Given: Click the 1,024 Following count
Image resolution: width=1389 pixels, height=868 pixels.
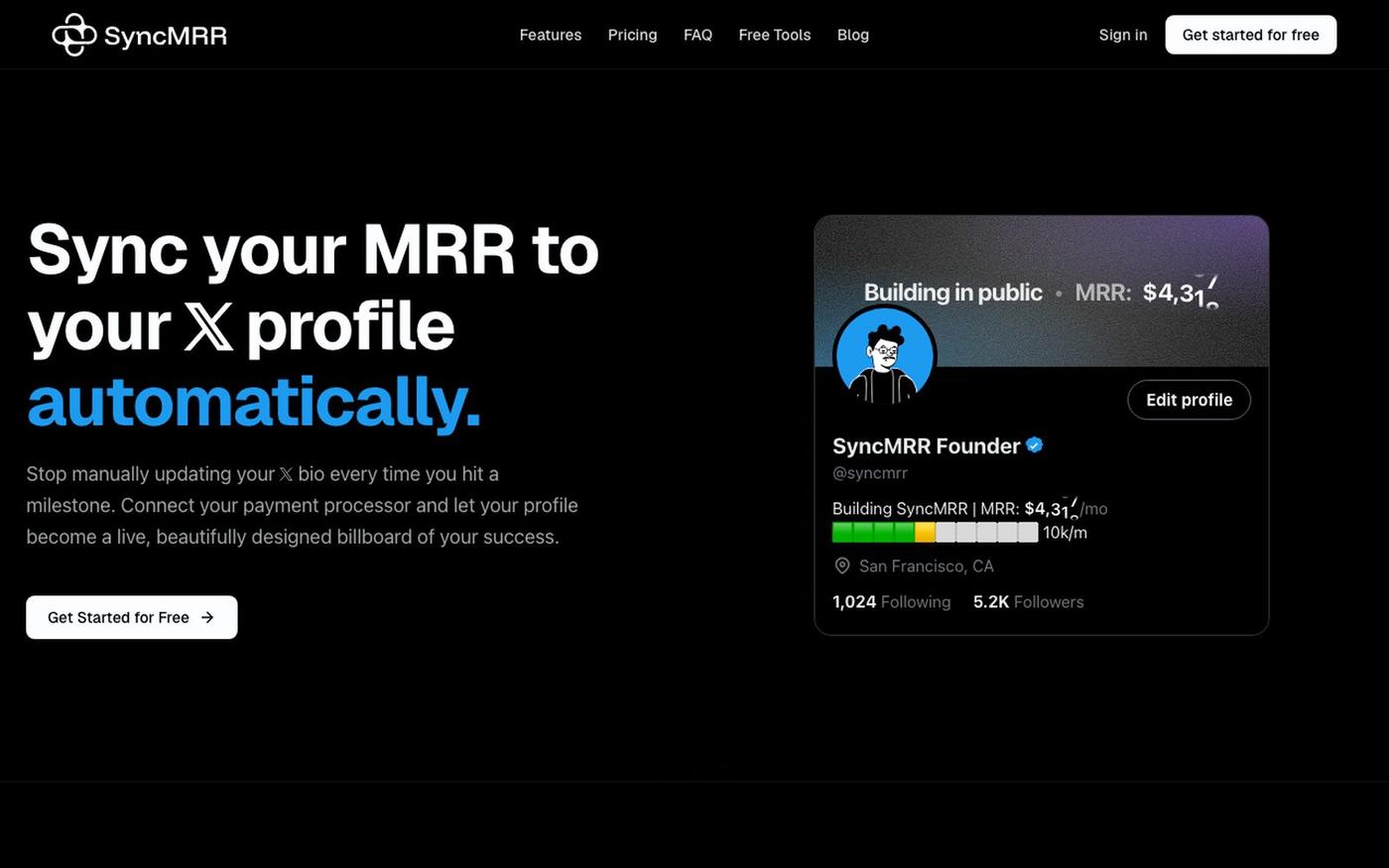Looking at the screenshot, I should (891, 601).
